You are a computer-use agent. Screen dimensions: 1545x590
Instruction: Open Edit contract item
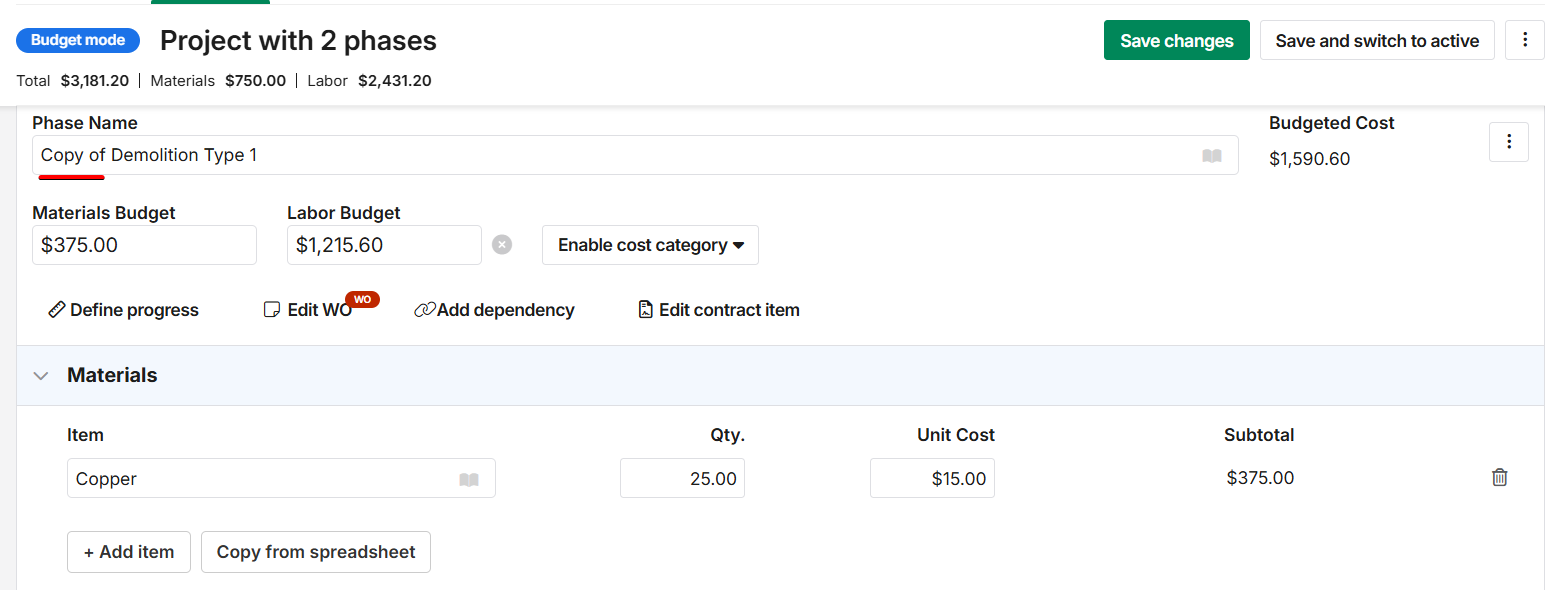pos(718,310)
